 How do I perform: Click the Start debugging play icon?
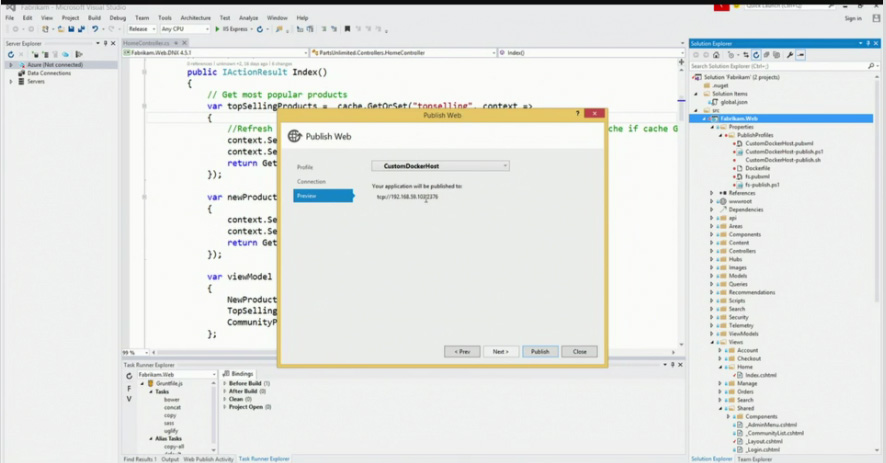217,29
